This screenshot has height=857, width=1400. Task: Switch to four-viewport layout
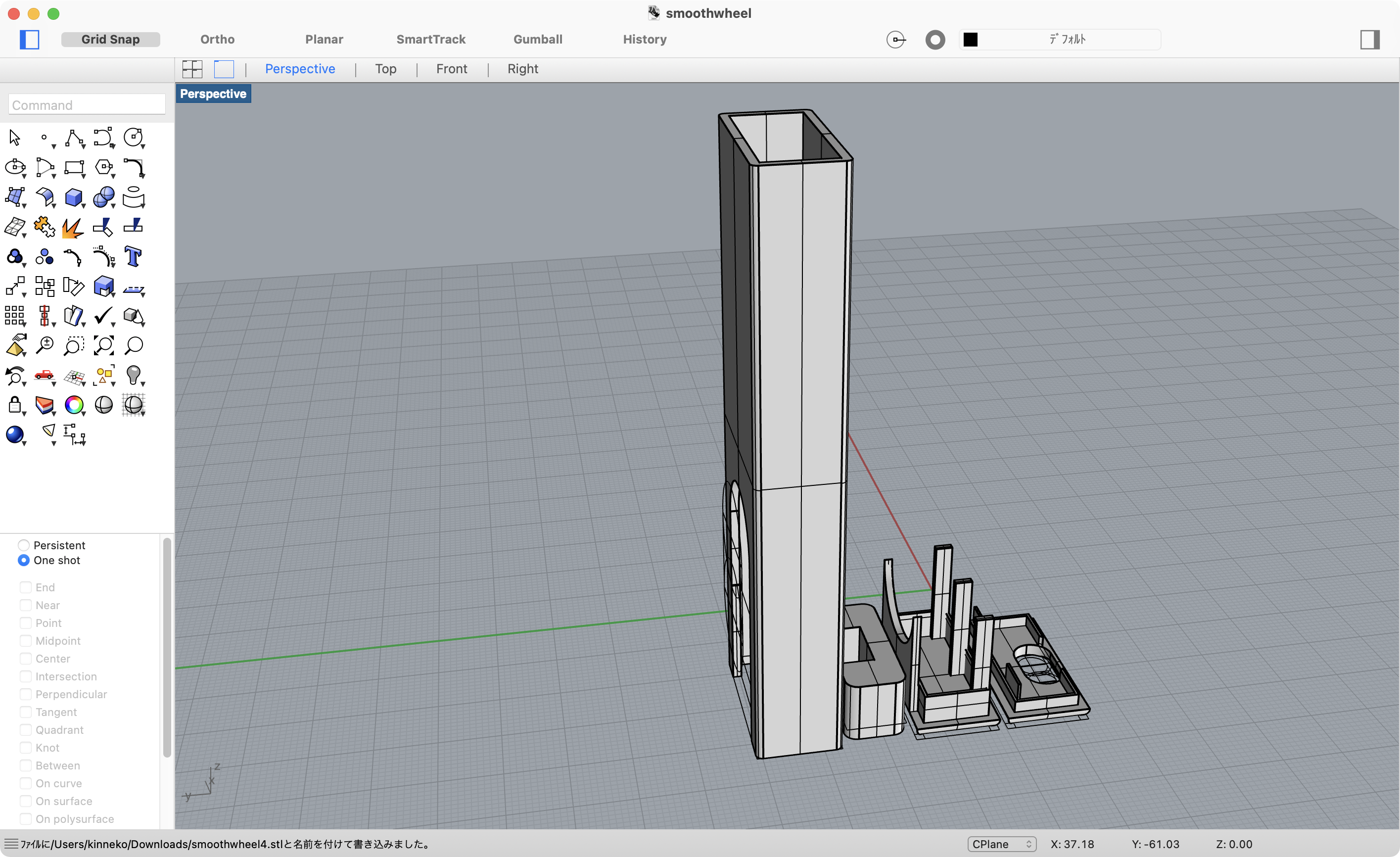click(x=192, y=69)
